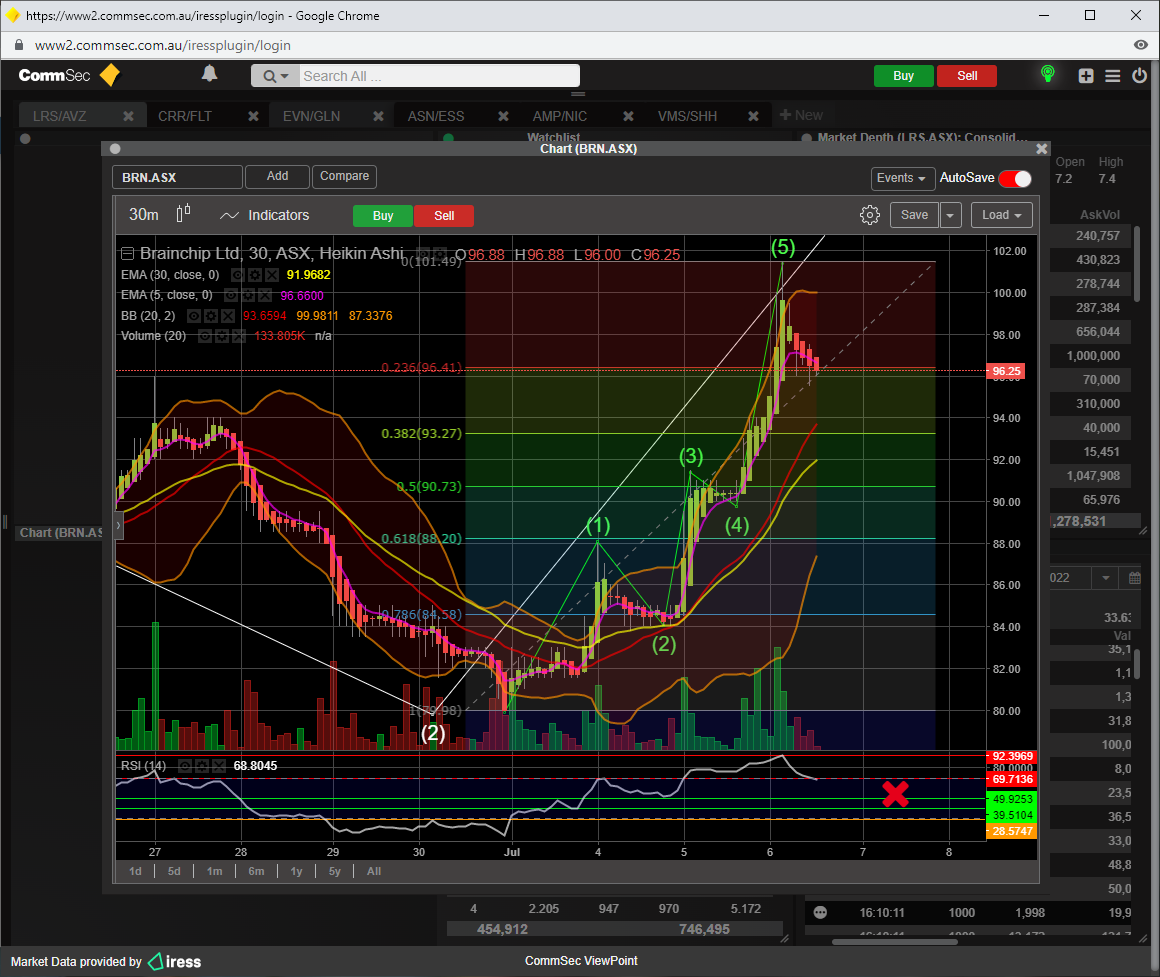Expand the Save options arrow
The width and height of the screenshot is (1160, 977).
pyautogui.click(x=950, y=215)
